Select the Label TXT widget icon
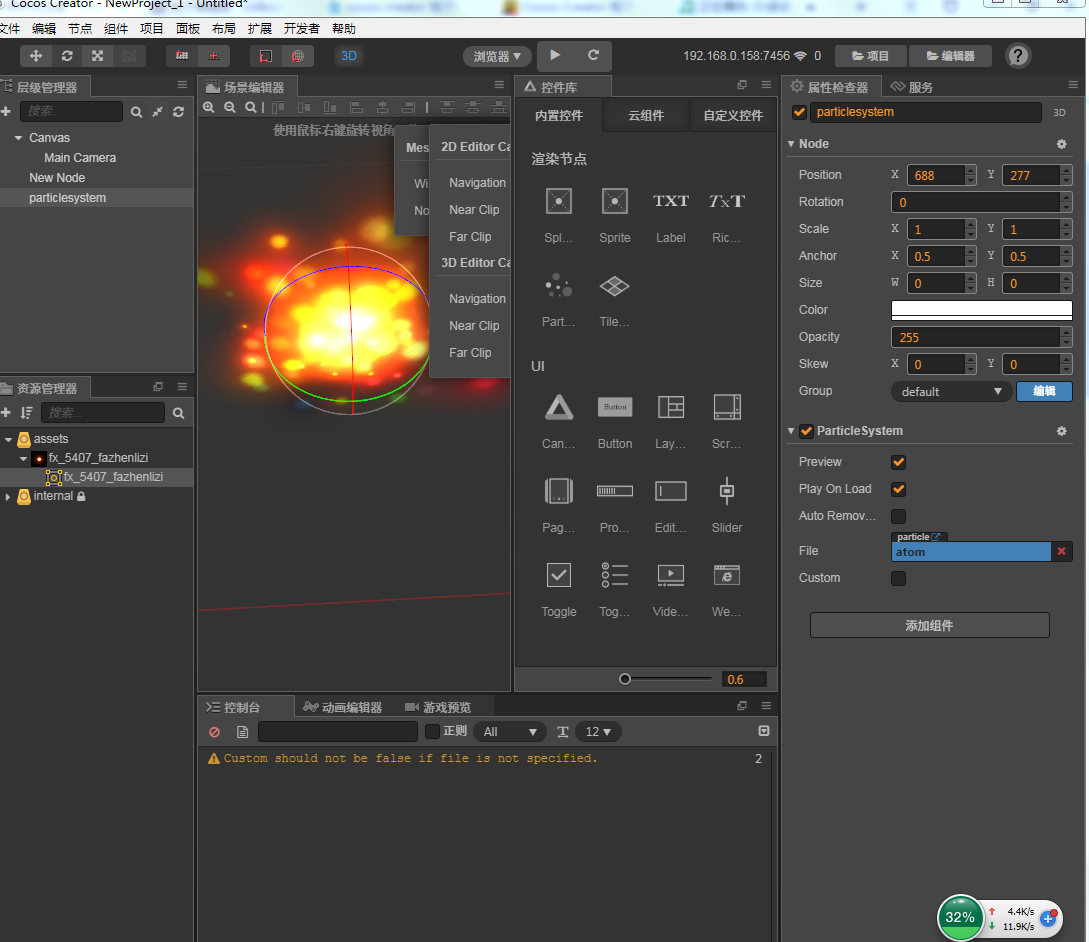The height and width of the screenshot is (942, 1089). [670, 202]
